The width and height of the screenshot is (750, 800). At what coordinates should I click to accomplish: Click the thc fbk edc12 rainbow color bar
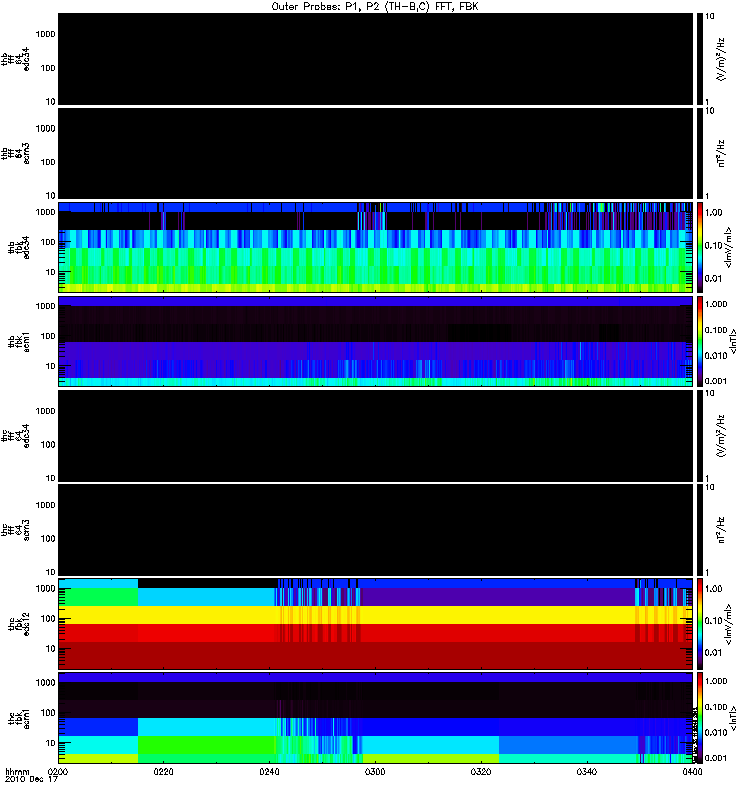700,623
